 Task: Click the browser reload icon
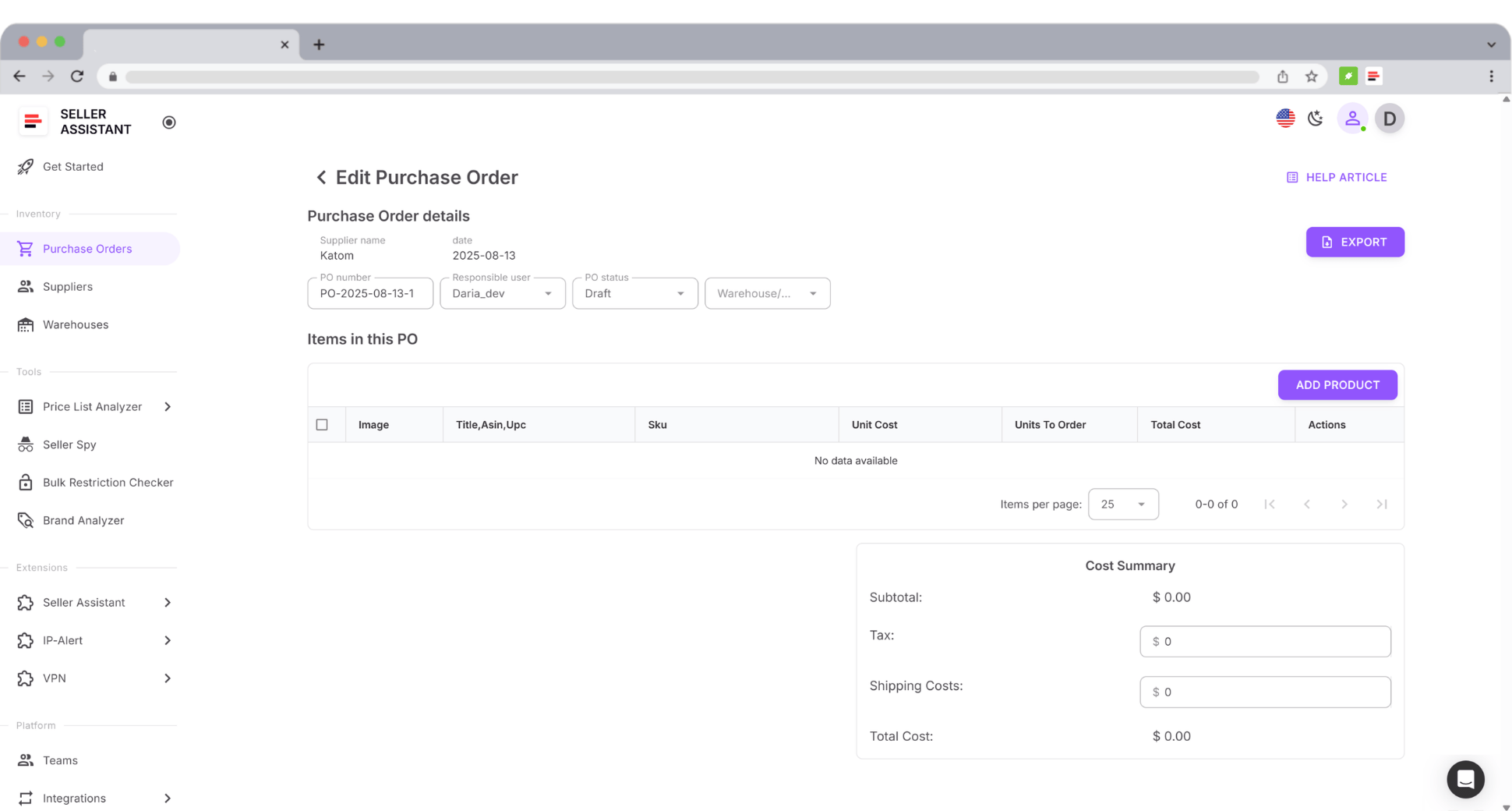click(x=77, y=76)
